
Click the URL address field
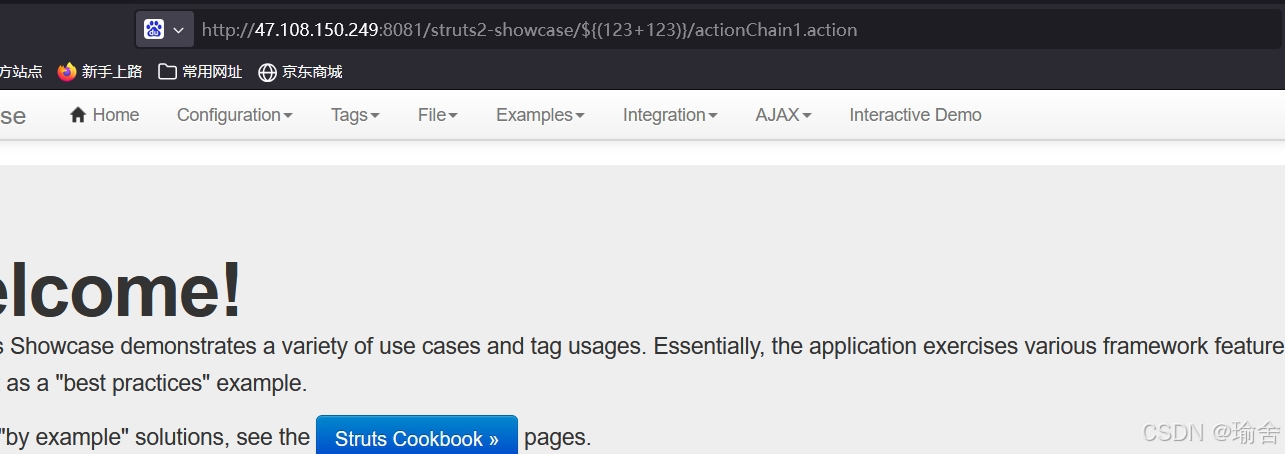[x=740, y=30]
